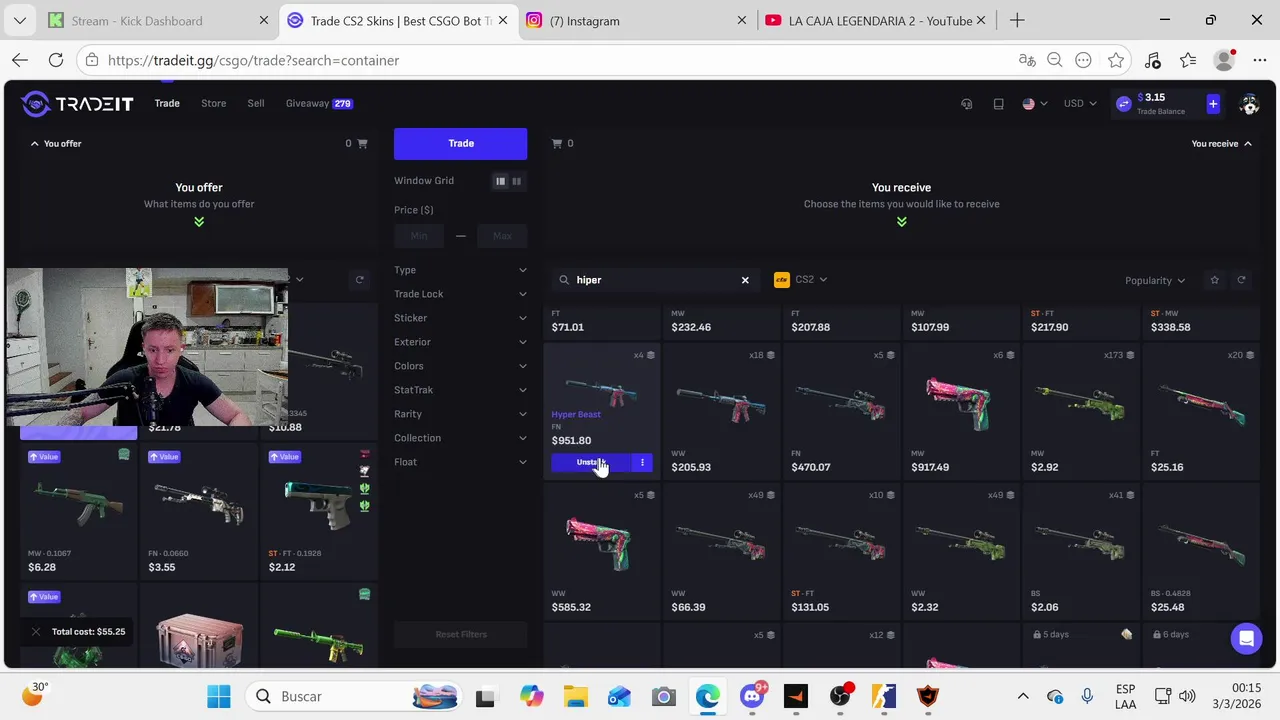Expand the StatTrak filter

[x=460, y=390]
